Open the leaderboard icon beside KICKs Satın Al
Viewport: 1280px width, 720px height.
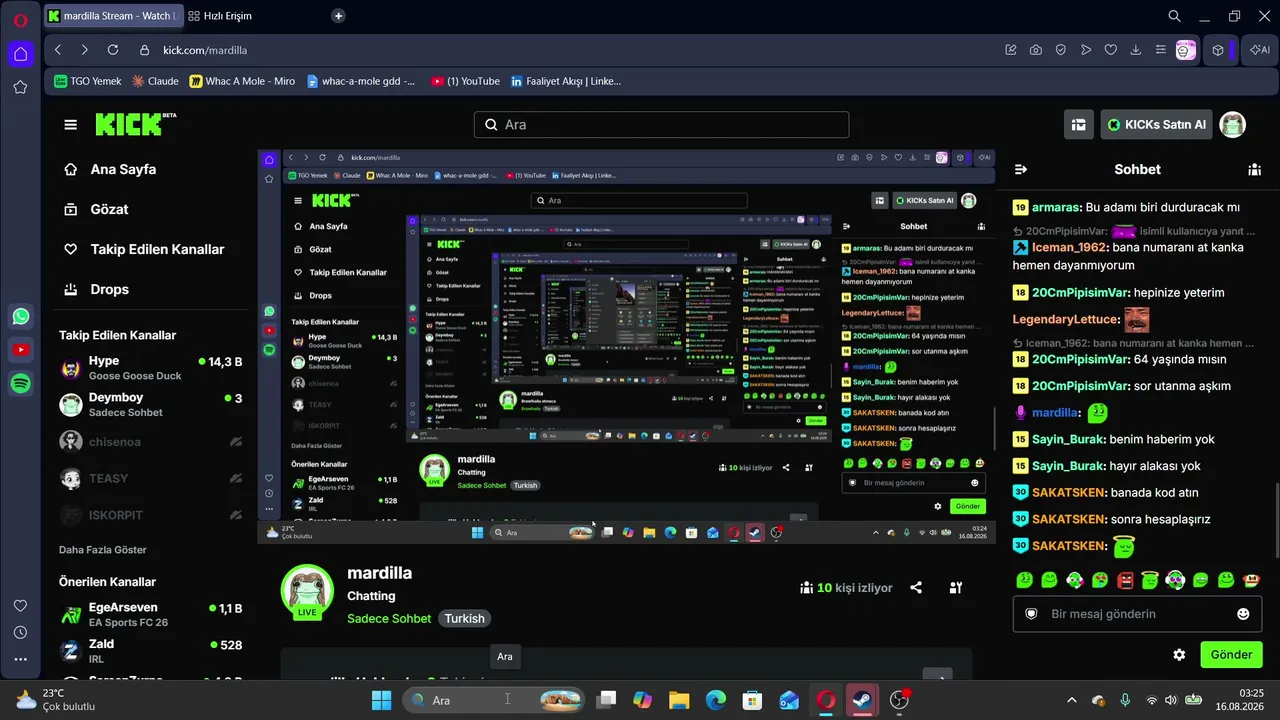(x=1078, y=124)
